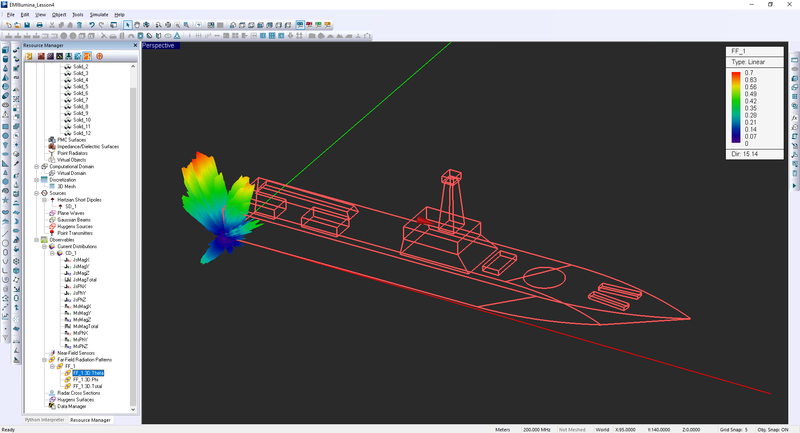Close the Resource Manager panel
800x433 pixels.
[135, 45]
